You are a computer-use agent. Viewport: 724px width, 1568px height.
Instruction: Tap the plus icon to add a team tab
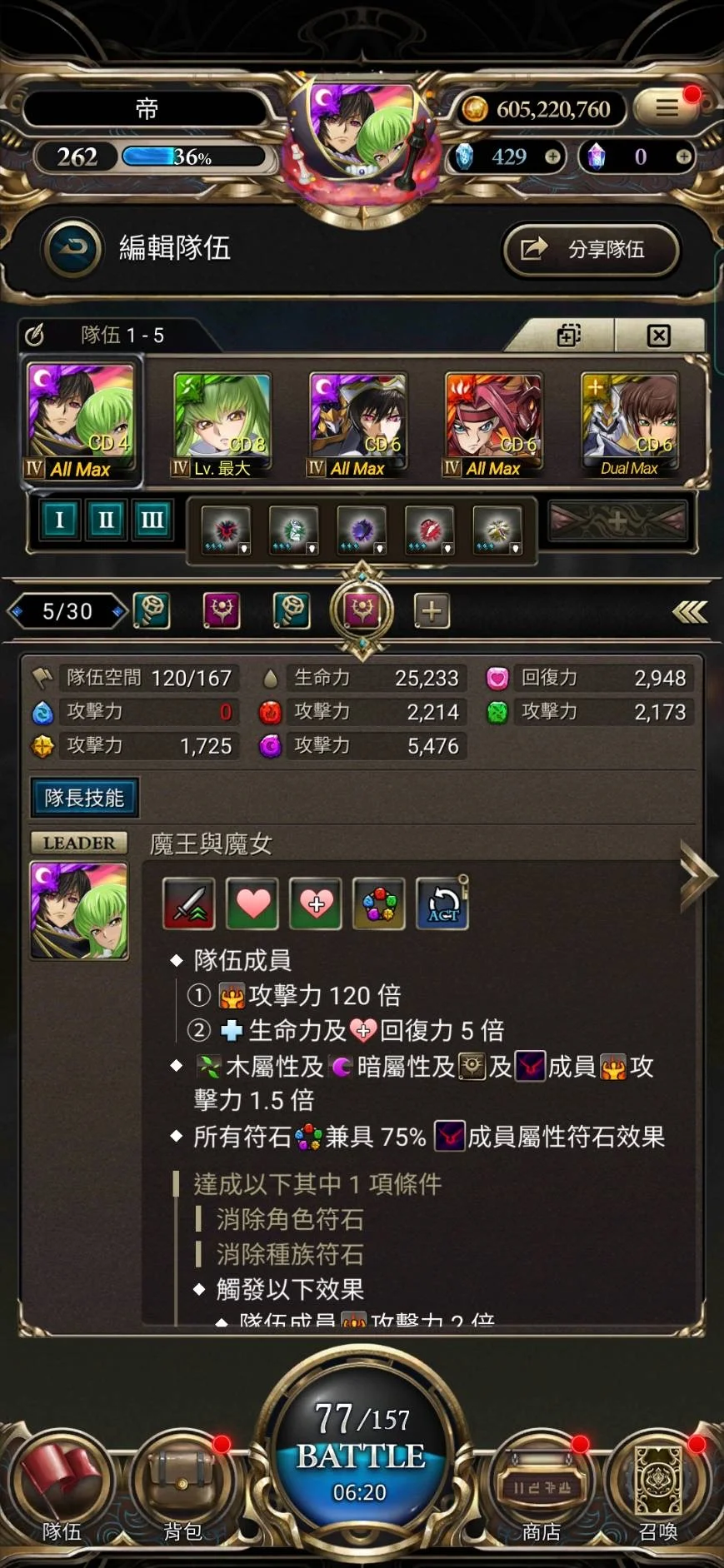[x=432, y=611]
